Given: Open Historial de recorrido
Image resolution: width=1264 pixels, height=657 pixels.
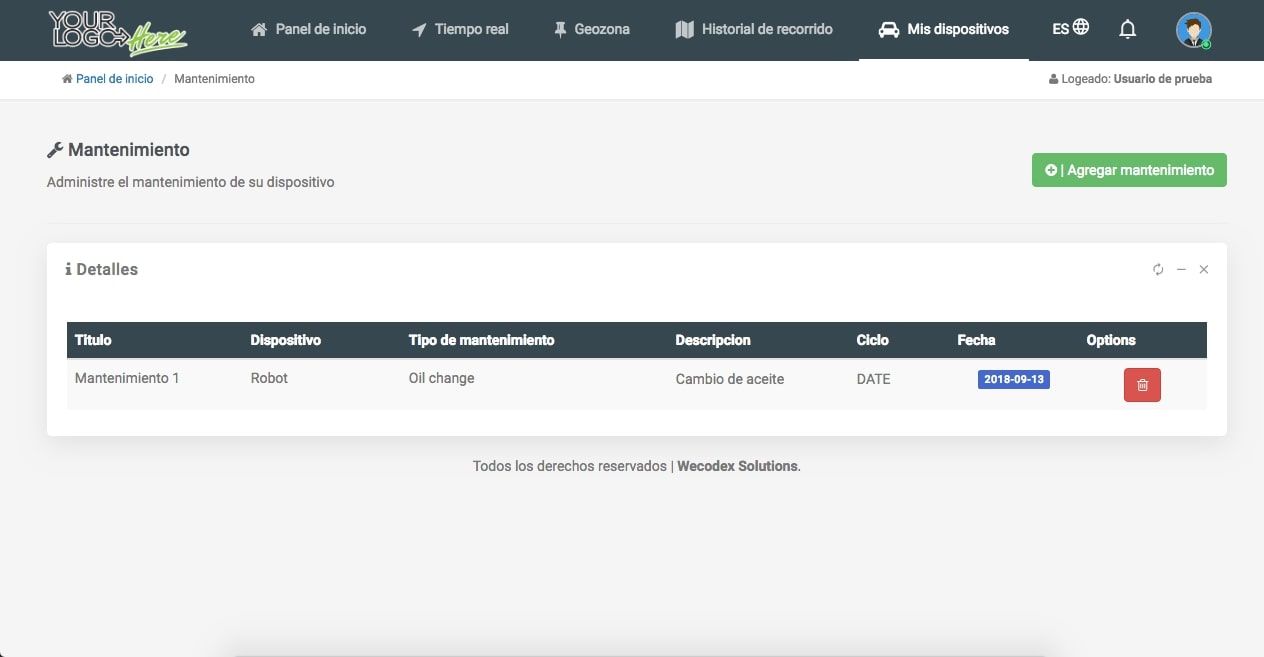Looking at the screenshot, I should point(754,29).
